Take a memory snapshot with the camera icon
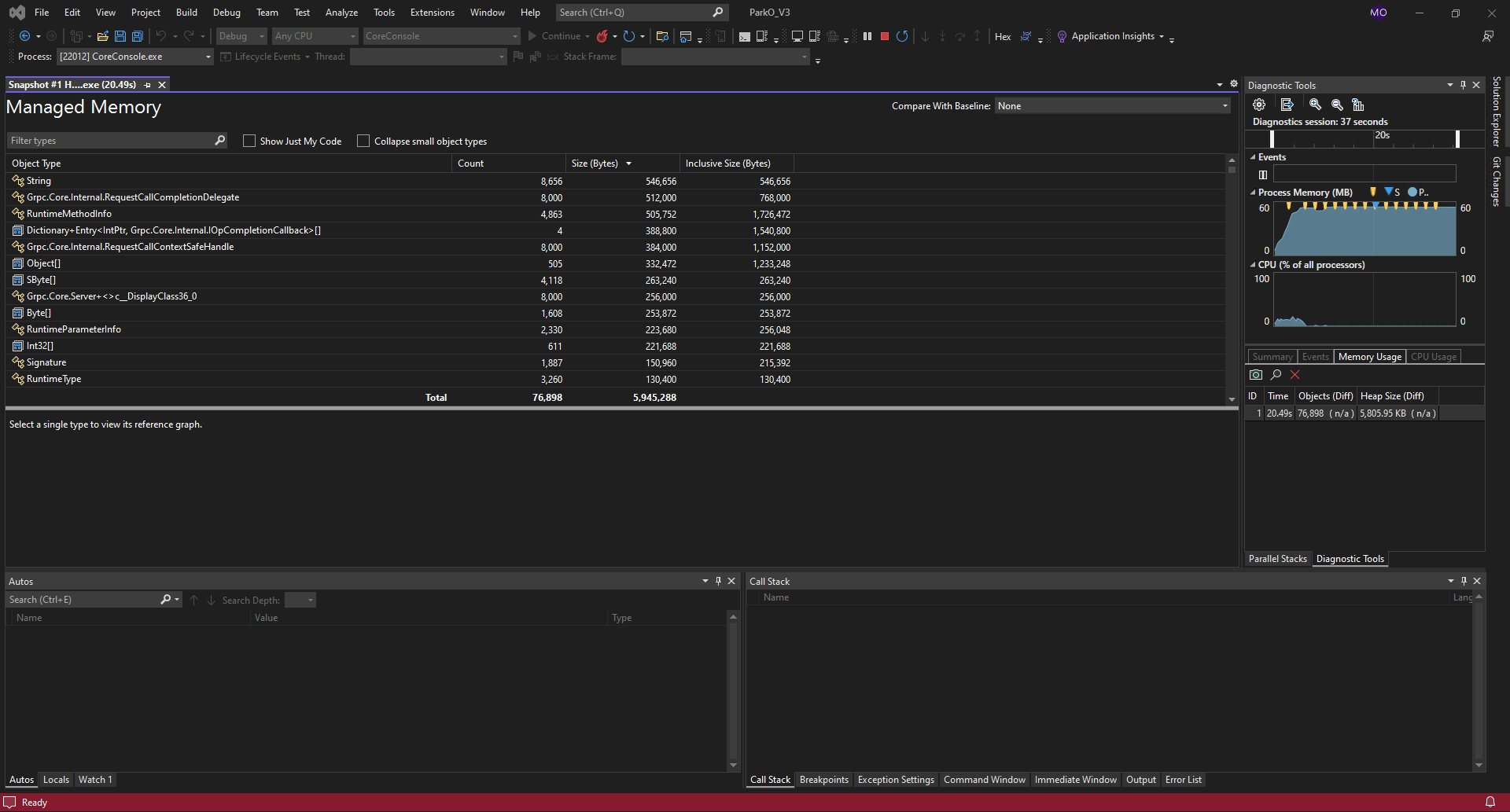 coord(1255,375)
